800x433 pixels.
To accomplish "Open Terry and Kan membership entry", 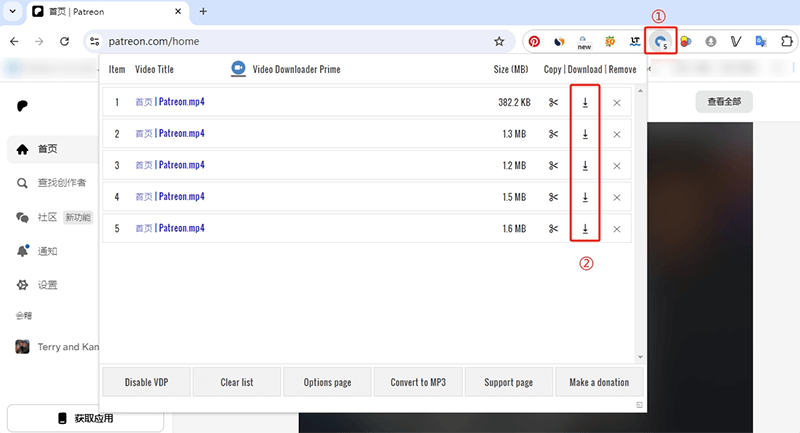I will (x=57, y=347).
